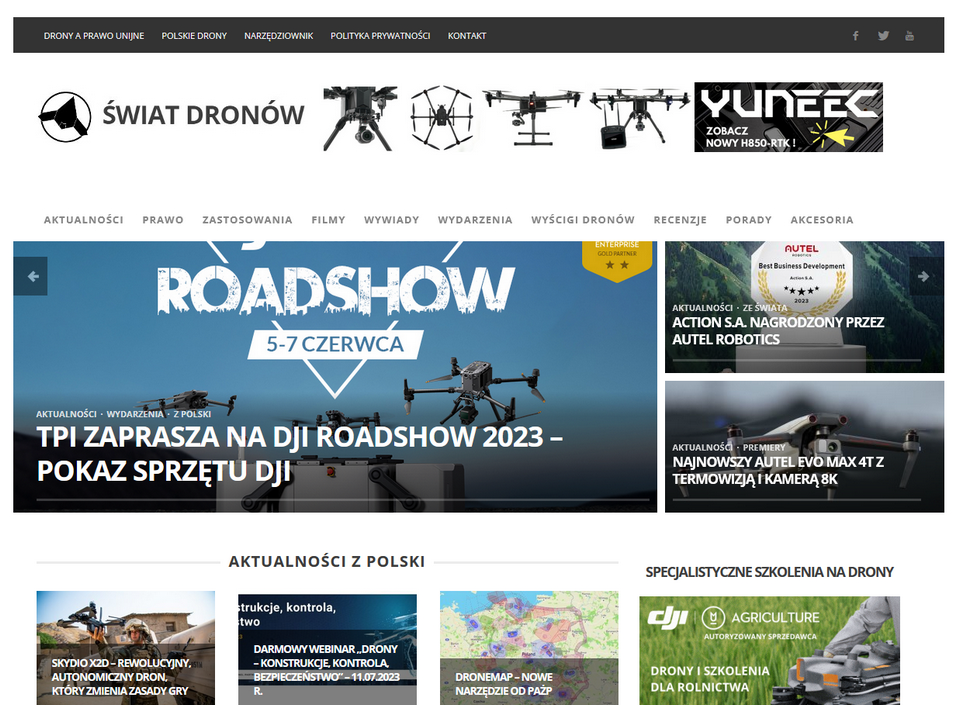Viewport: 960px width, 705px height.
Task: Open Polityka prywatności page
Action: point(380,35)
